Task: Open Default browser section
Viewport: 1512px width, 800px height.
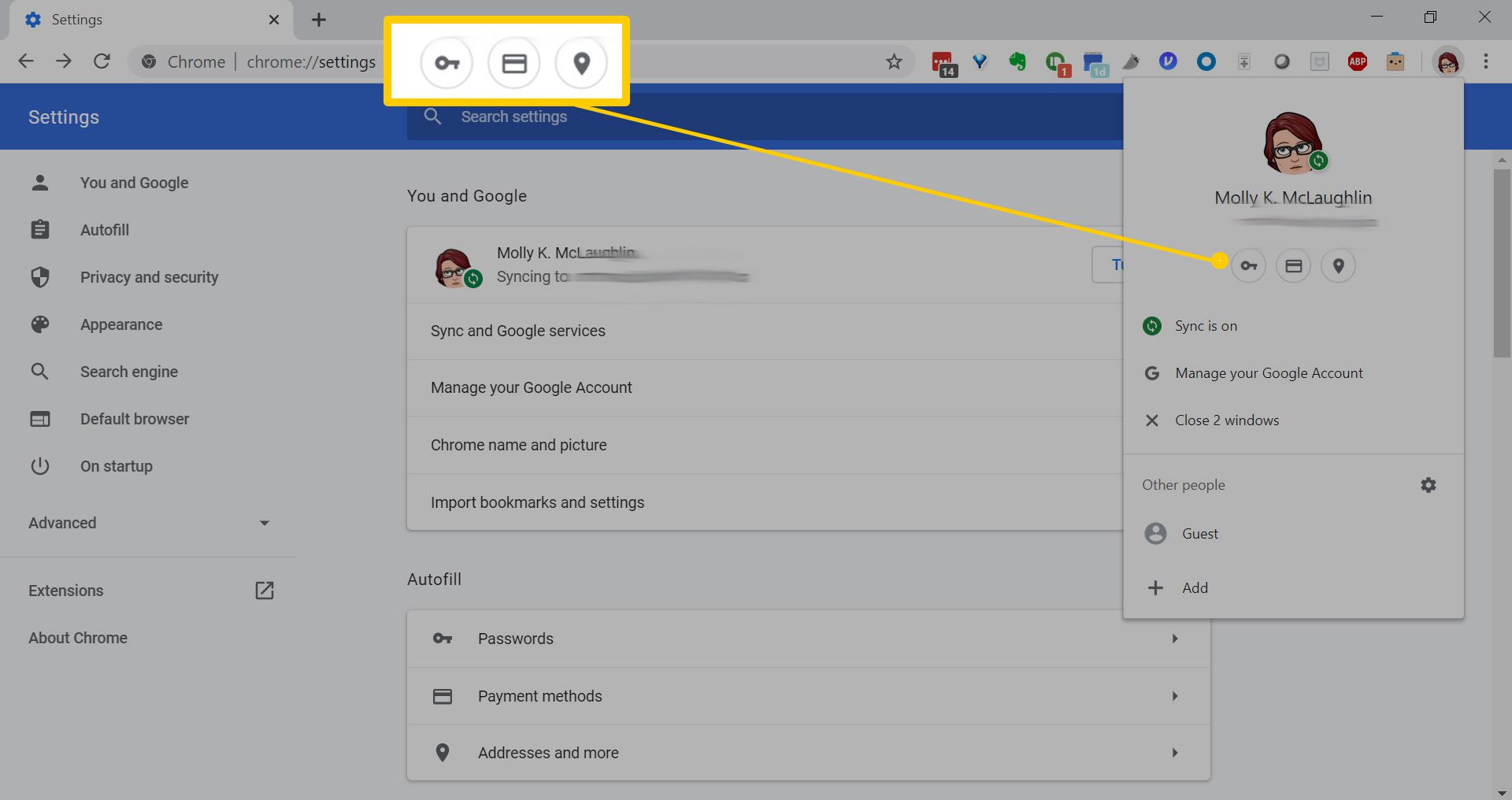Action: (135, 419)
